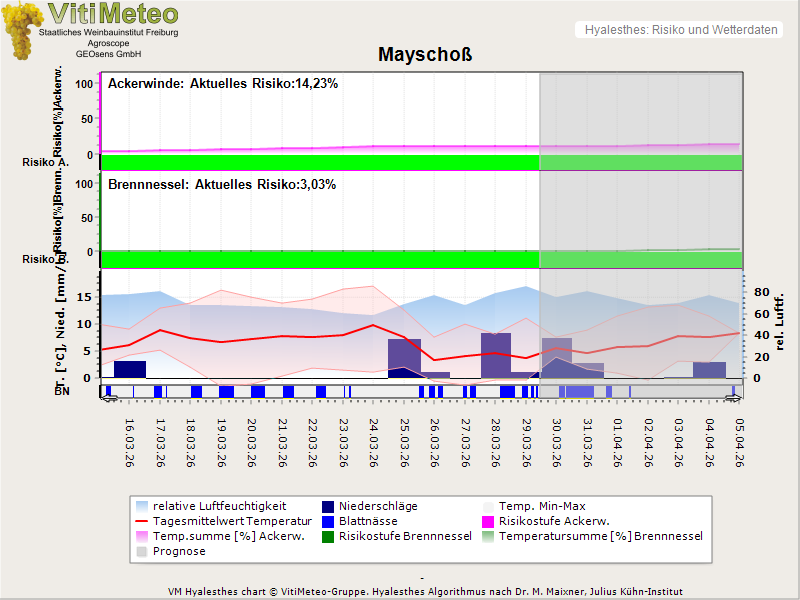Click the Ackerwinde Aktuelles Risiko text
This screenshot has width=800, height=600.
(223, 84)
